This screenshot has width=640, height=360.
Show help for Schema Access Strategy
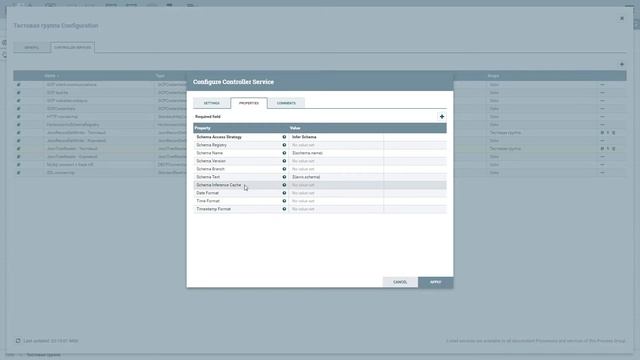(x=284, y=137)
